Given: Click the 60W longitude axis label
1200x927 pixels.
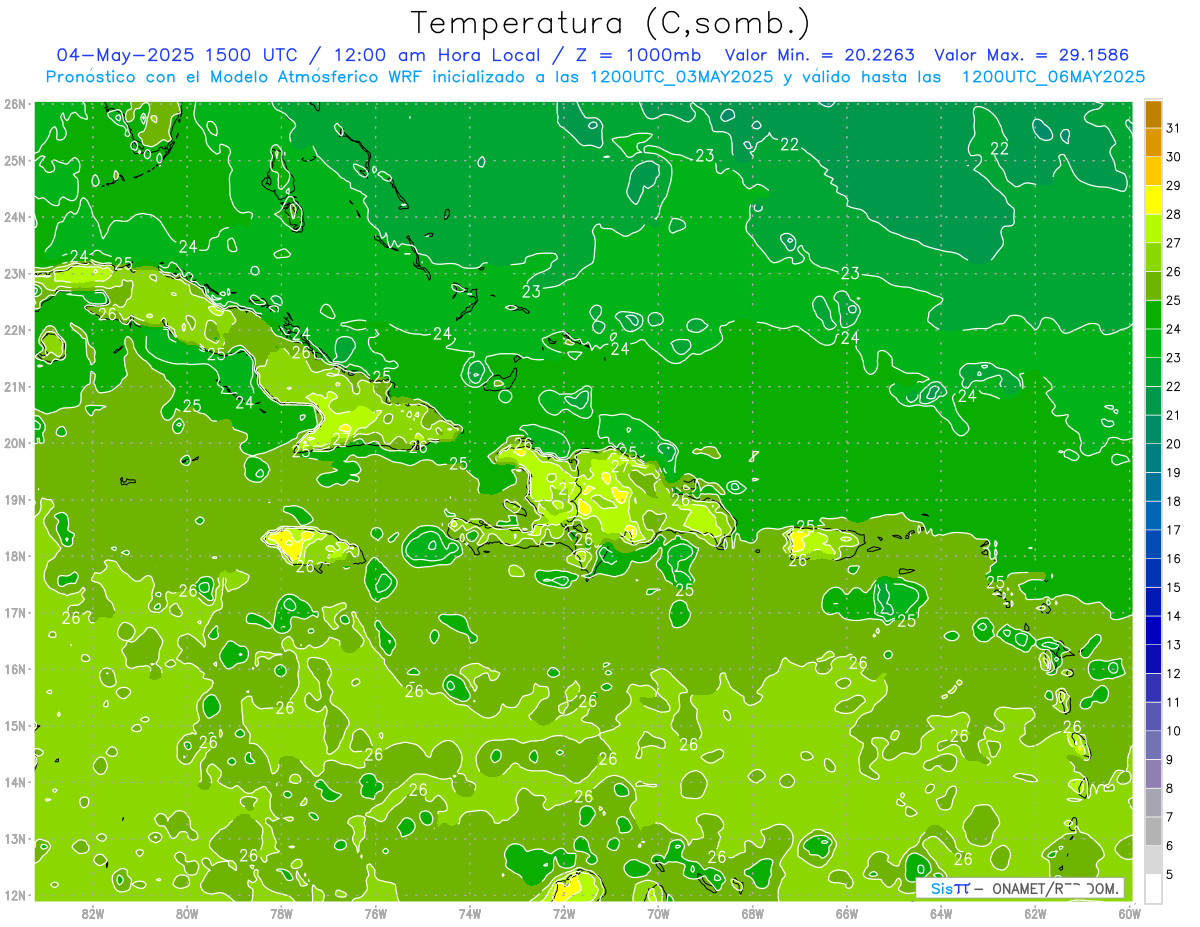Looking at the screenshot, I should [x=1129, y=914].
